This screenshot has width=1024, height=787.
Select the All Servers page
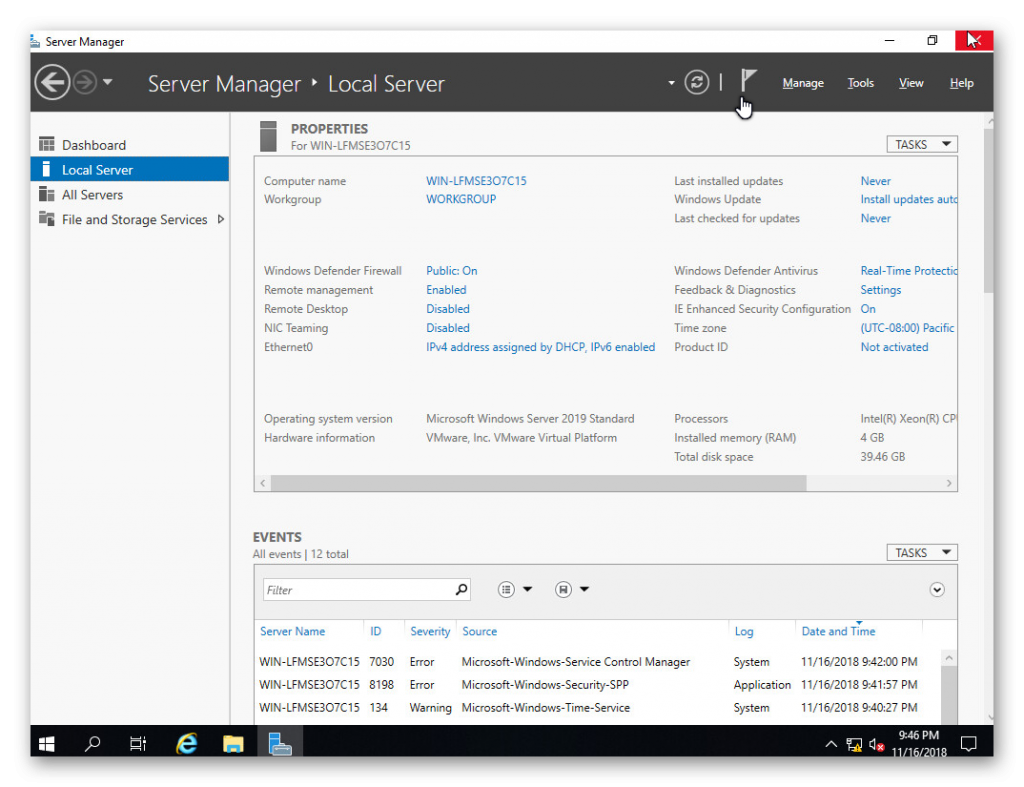92,194
